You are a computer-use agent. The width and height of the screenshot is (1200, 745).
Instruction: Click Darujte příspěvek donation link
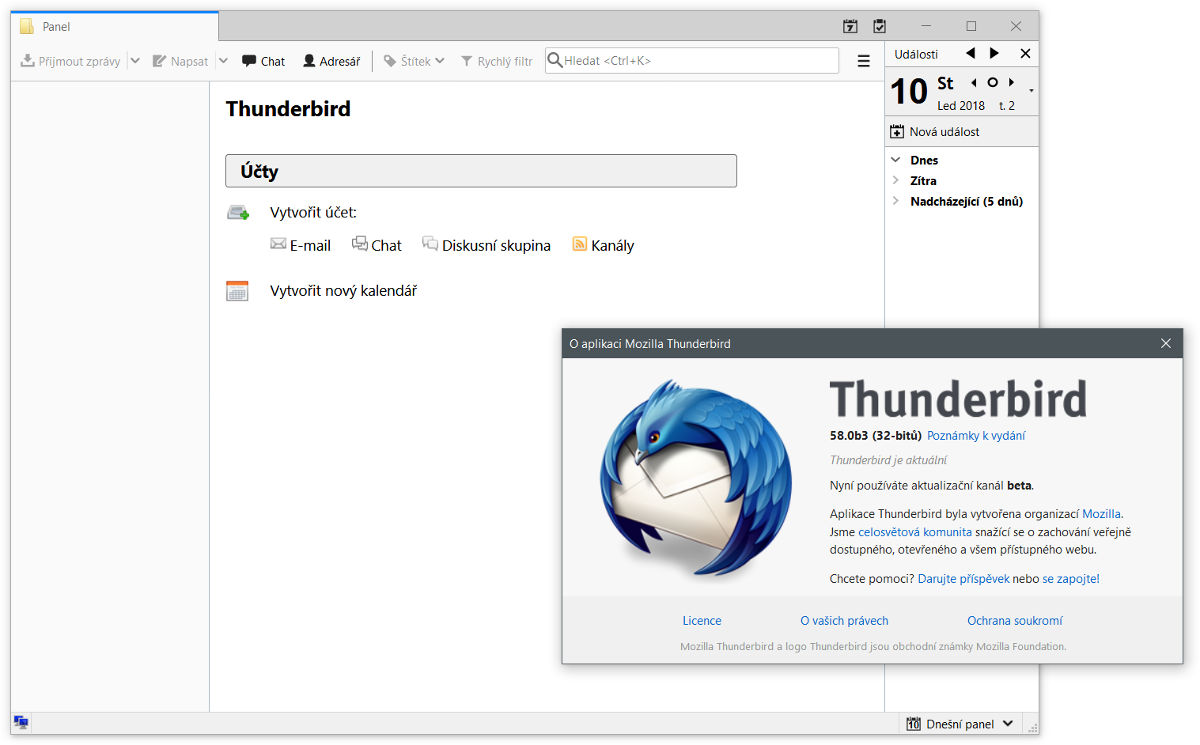coord(965,579)
